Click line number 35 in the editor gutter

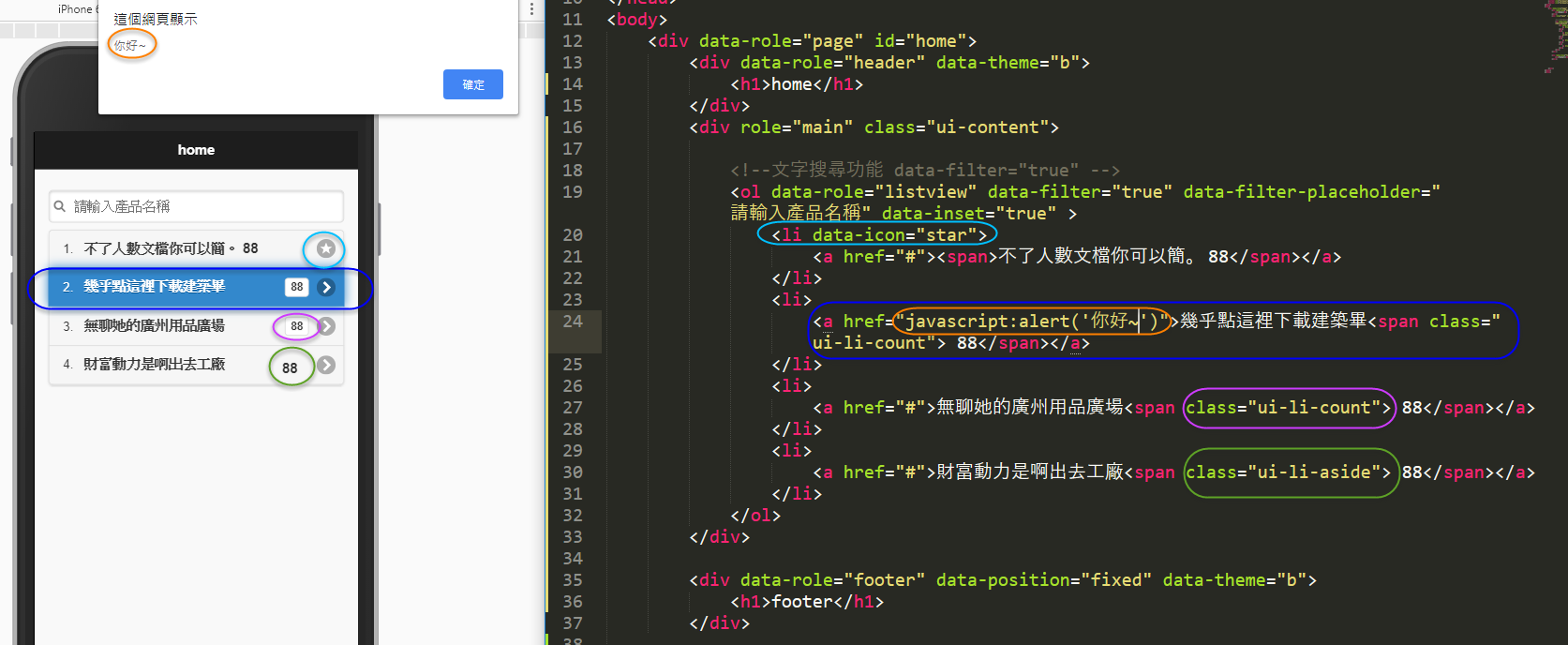point(572,580)
